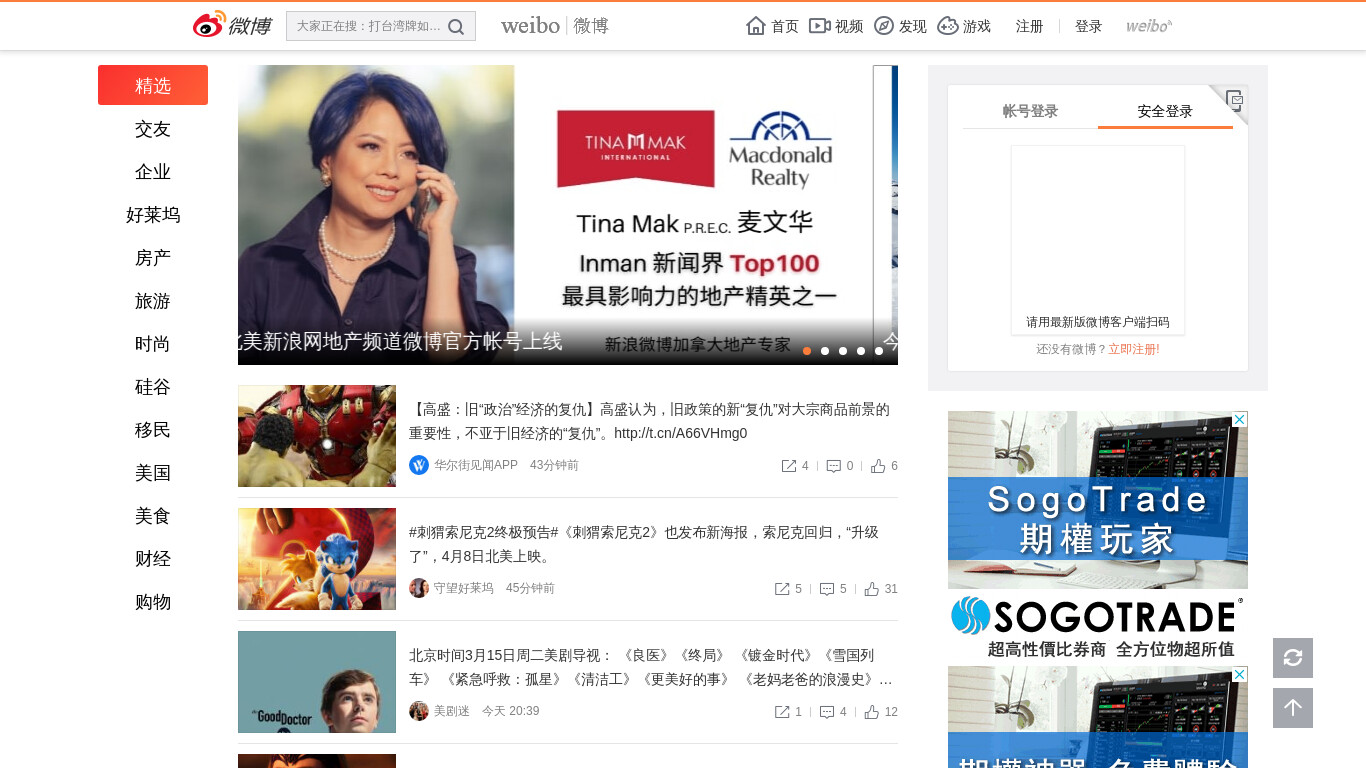Image resolution: width=1366 pixels, height=768 pixels.
Task: Switch to 帐号登录 tab
Action: [1030, 111]
